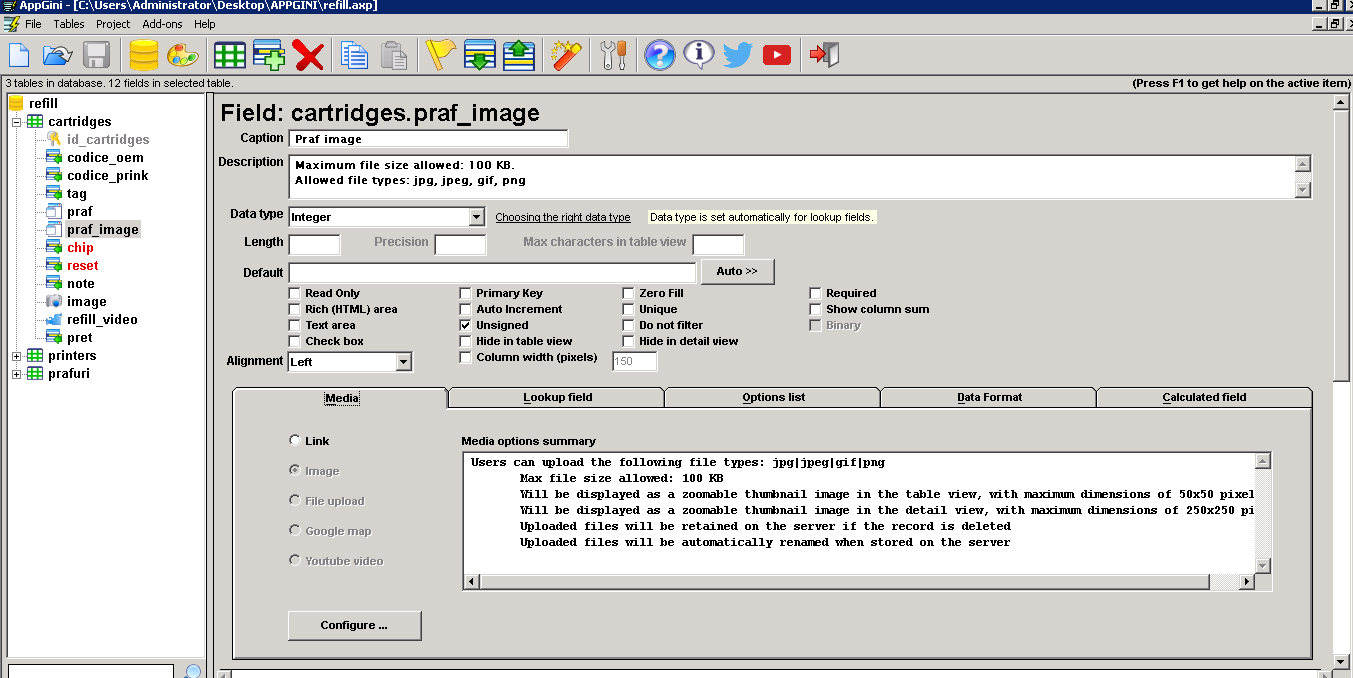Switch to the Options list tab
The image size is (1353, 678).
coord(773,397)
